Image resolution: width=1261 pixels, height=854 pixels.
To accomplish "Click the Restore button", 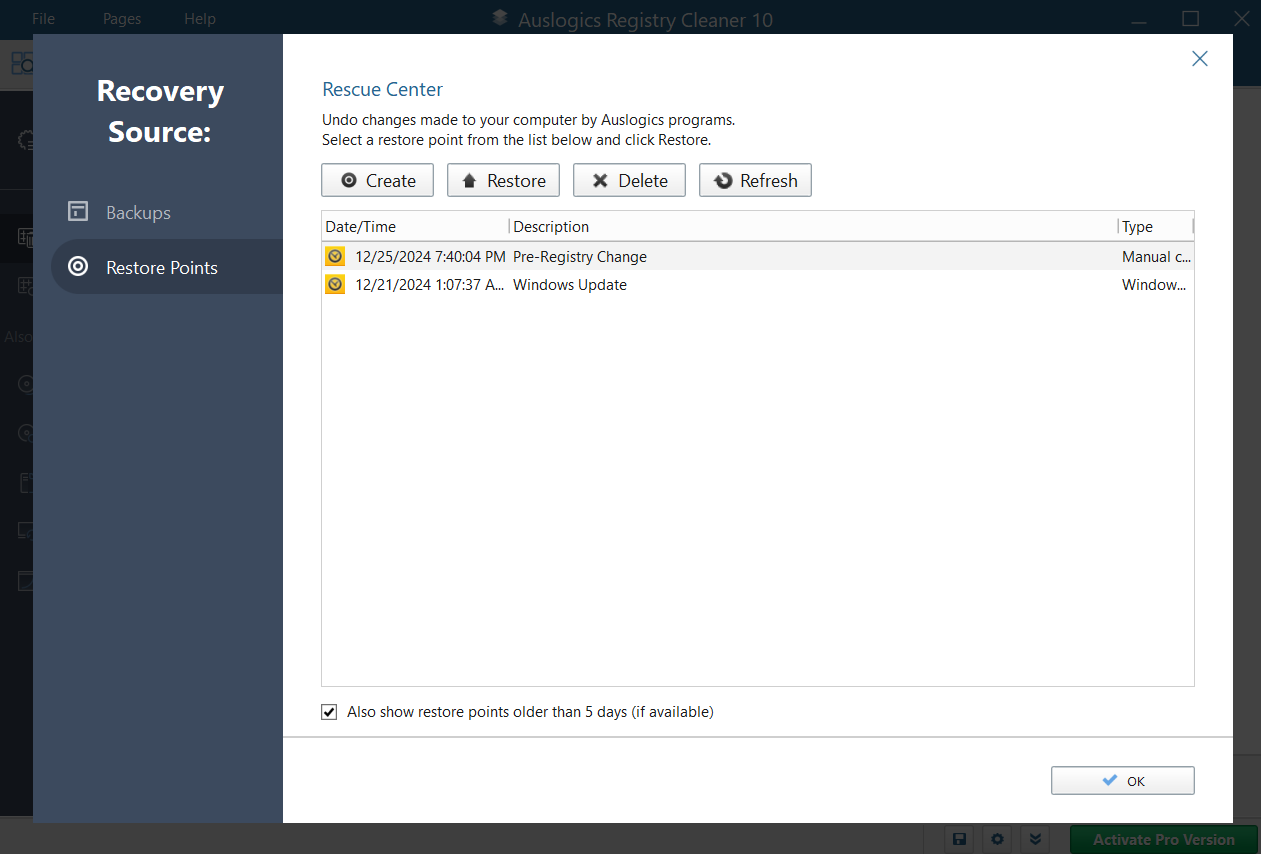I will (503, 180).
